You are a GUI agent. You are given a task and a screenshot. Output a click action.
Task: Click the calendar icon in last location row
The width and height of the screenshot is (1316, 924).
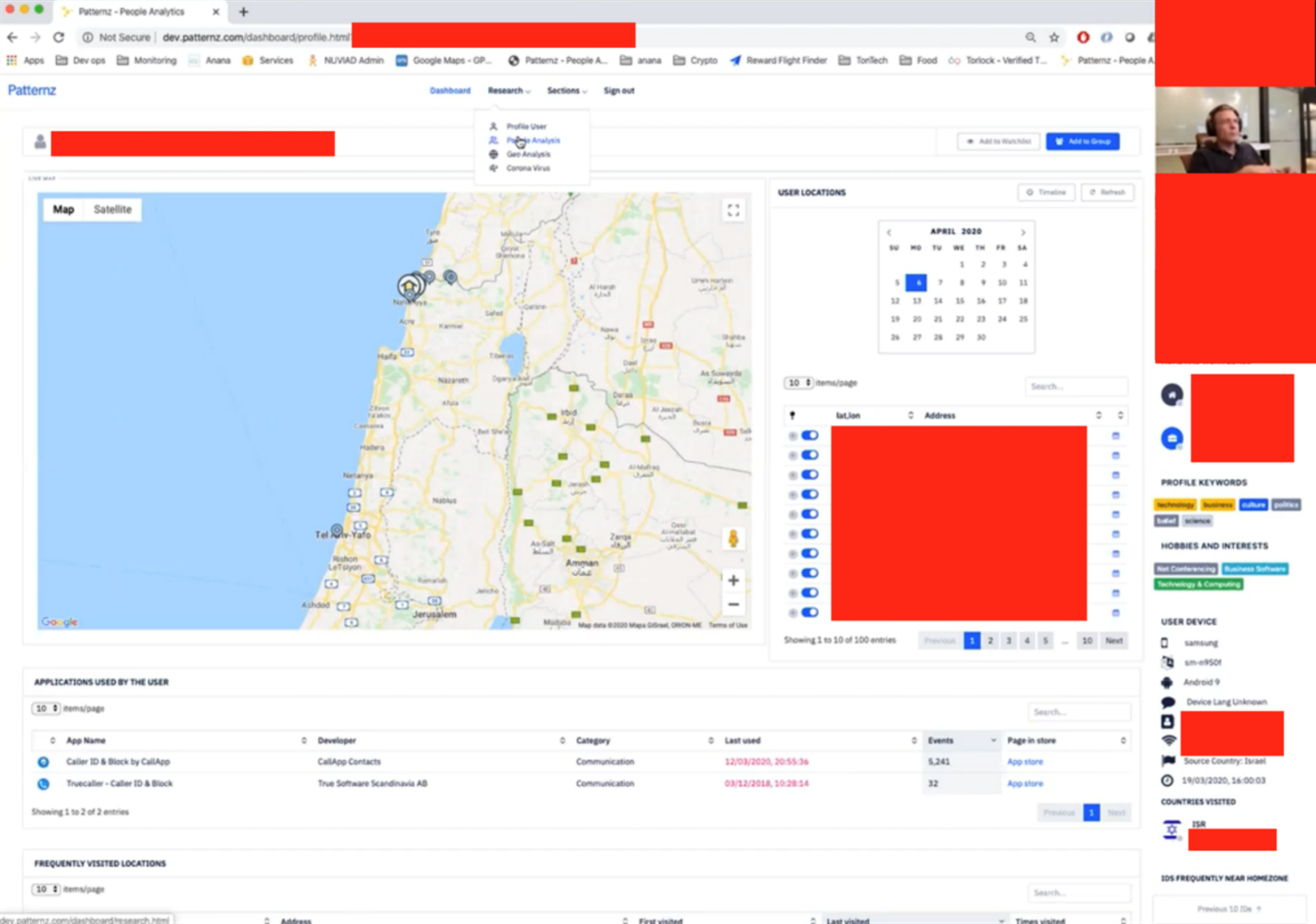(x=1115, y=613)
